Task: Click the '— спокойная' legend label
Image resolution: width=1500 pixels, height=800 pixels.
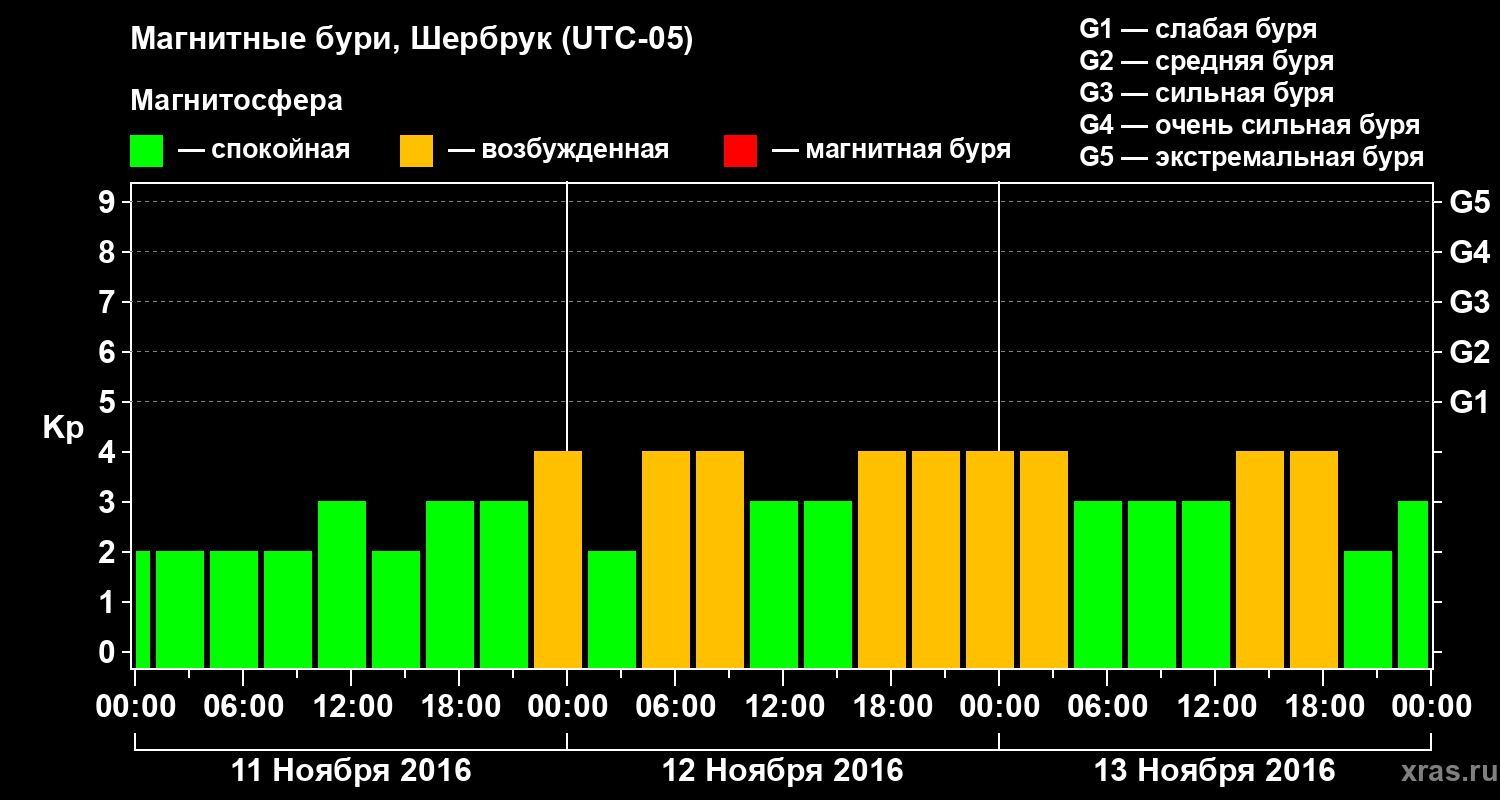Action: click(x=264, y=150)
